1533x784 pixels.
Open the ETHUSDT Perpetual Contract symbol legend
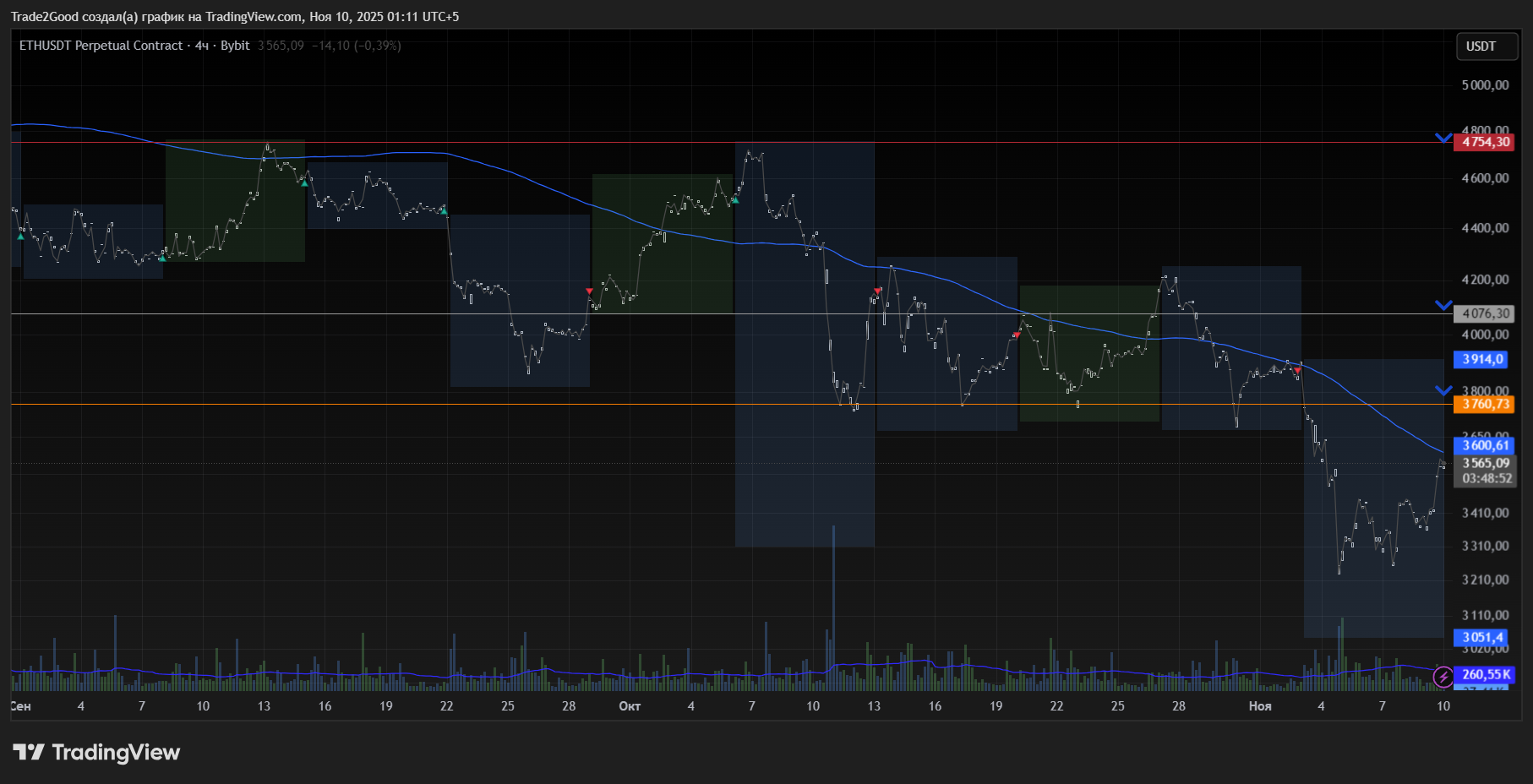click(x=101, y=46)
